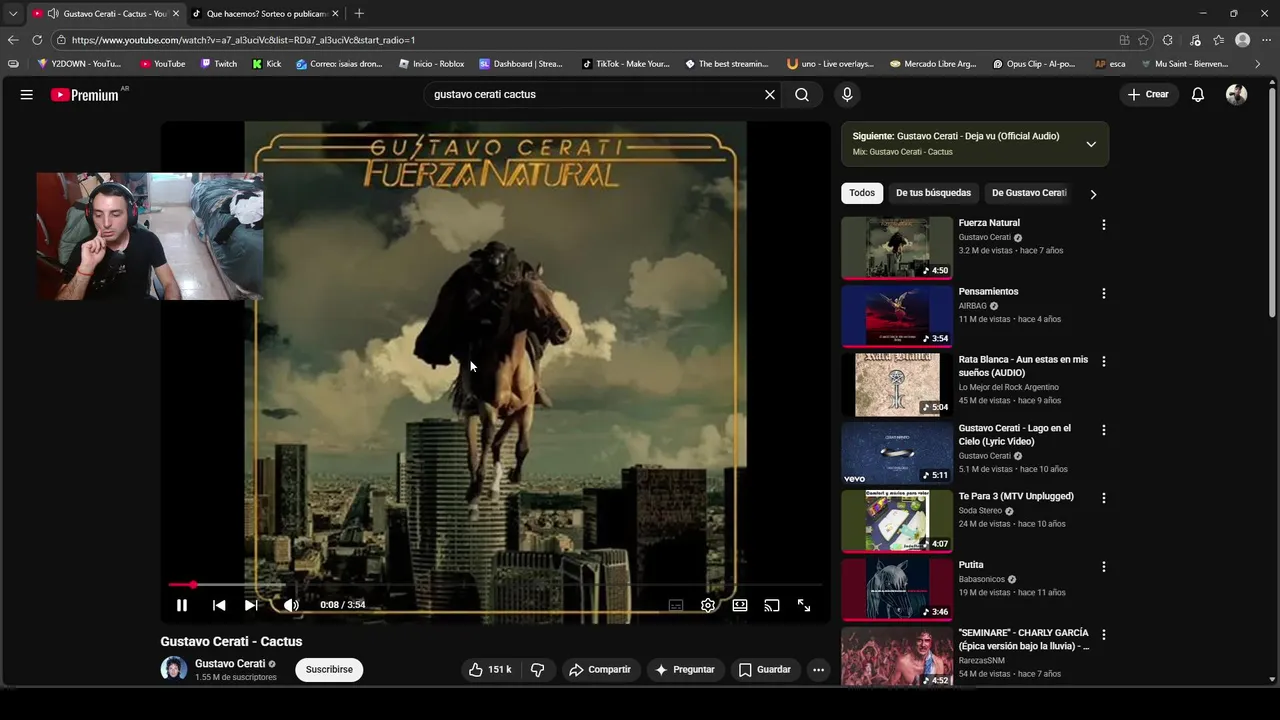Mute the video volume
This screenshot has width=1280, height=720.
[x=291, y=605]
